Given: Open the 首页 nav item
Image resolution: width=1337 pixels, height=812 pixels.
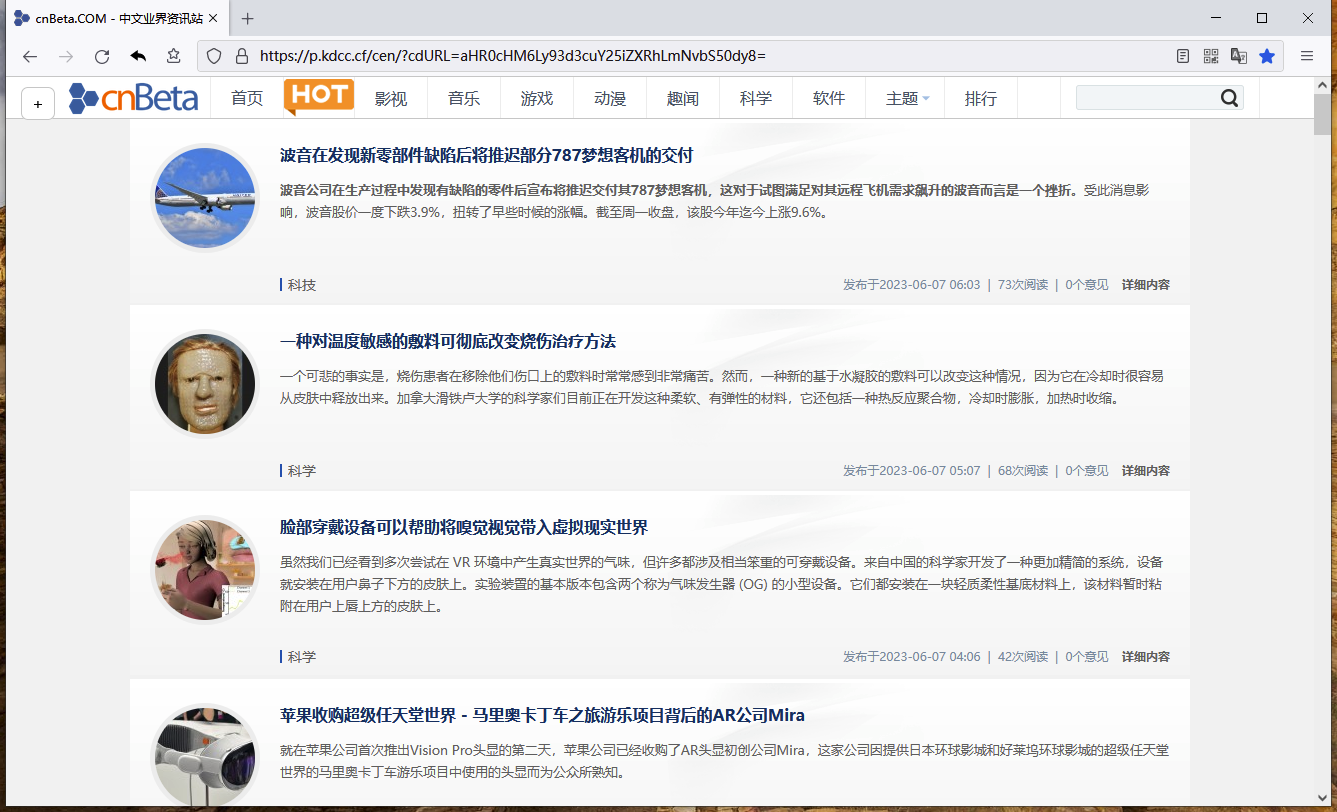Looking at the screenshot, I should click(x=247, y=98).
